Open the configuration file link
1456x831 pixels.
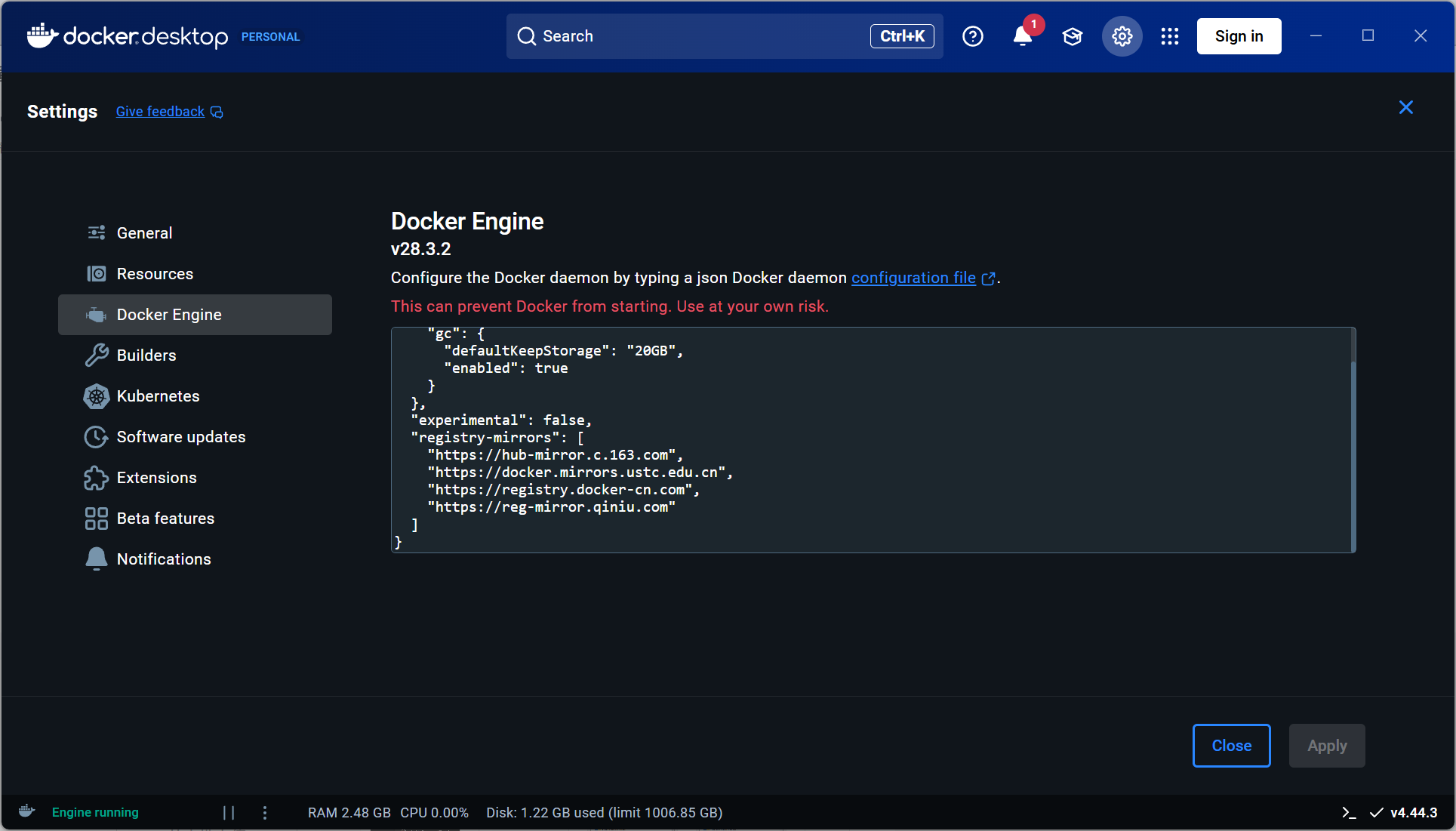(913, 278)
